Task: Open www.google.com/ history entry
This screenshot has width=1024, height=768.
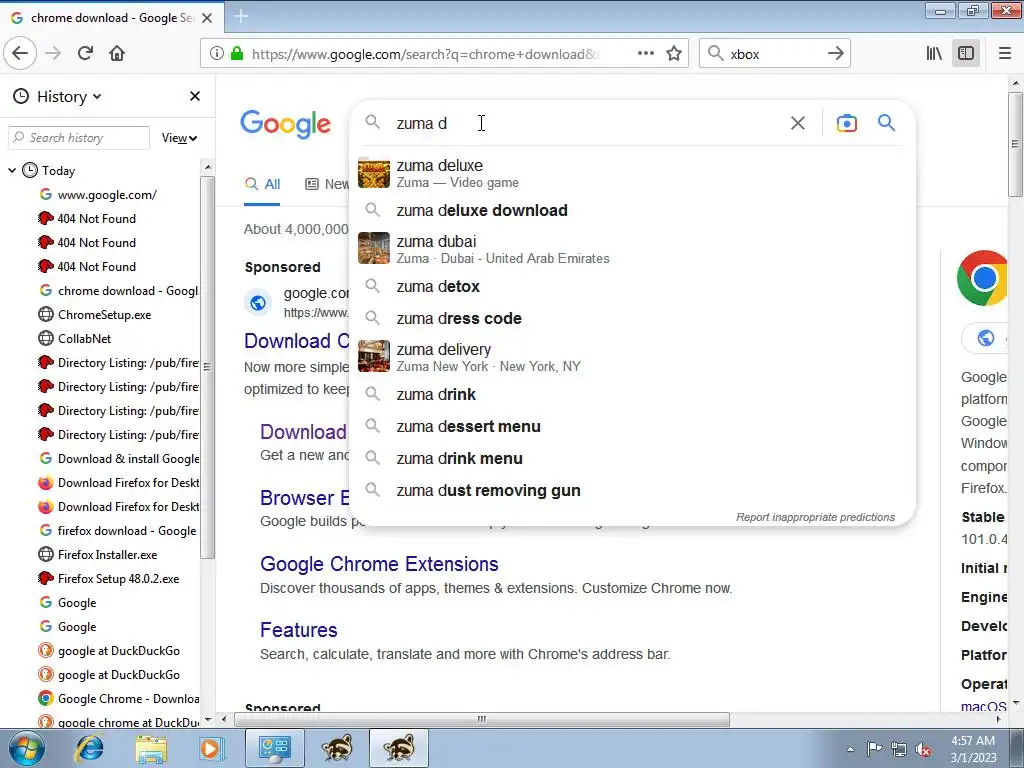Action: [x=107, y=195]
